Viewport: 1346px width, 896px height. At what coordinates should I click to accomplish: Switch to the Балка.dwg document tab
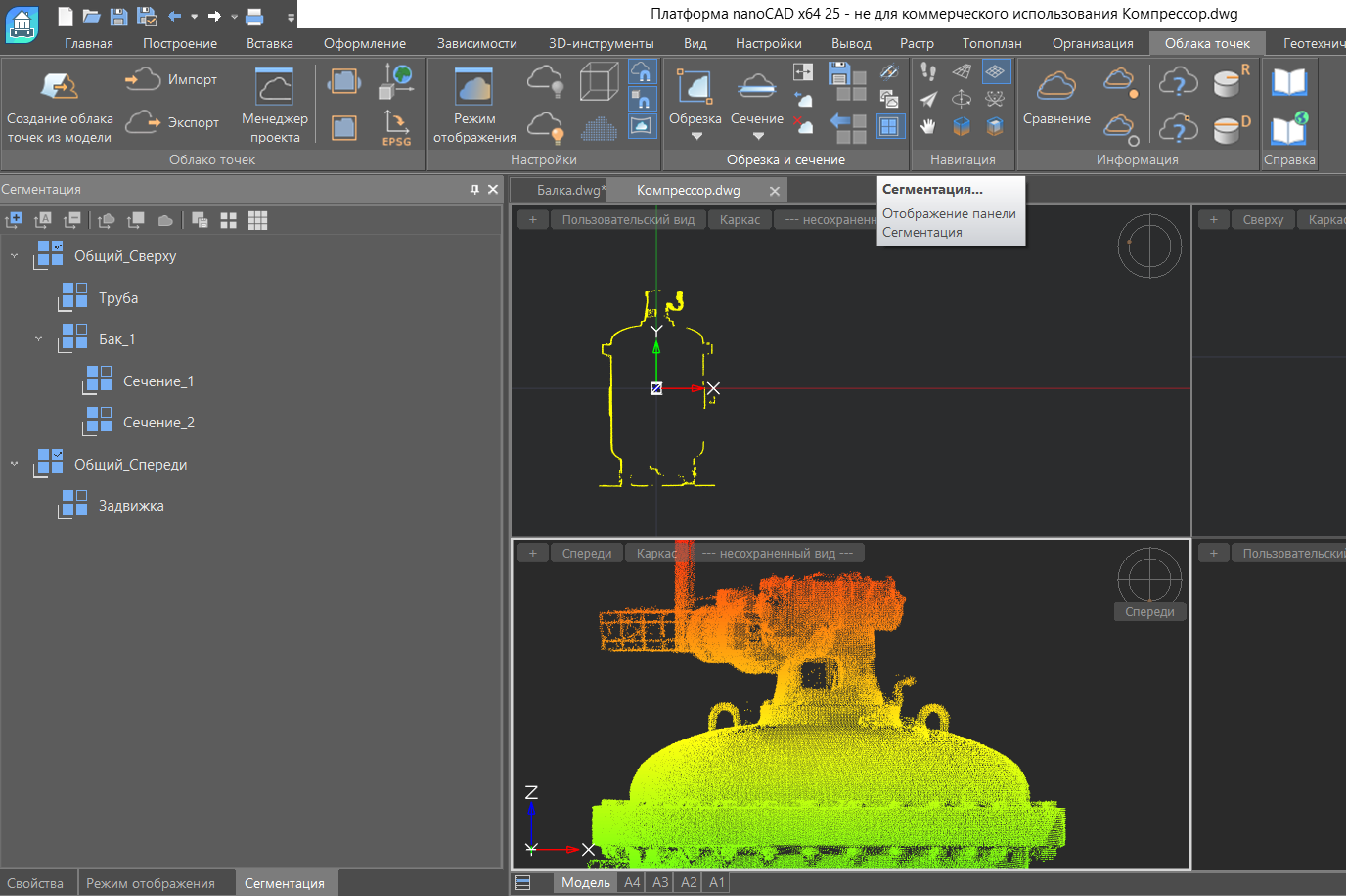coord(568,191)
